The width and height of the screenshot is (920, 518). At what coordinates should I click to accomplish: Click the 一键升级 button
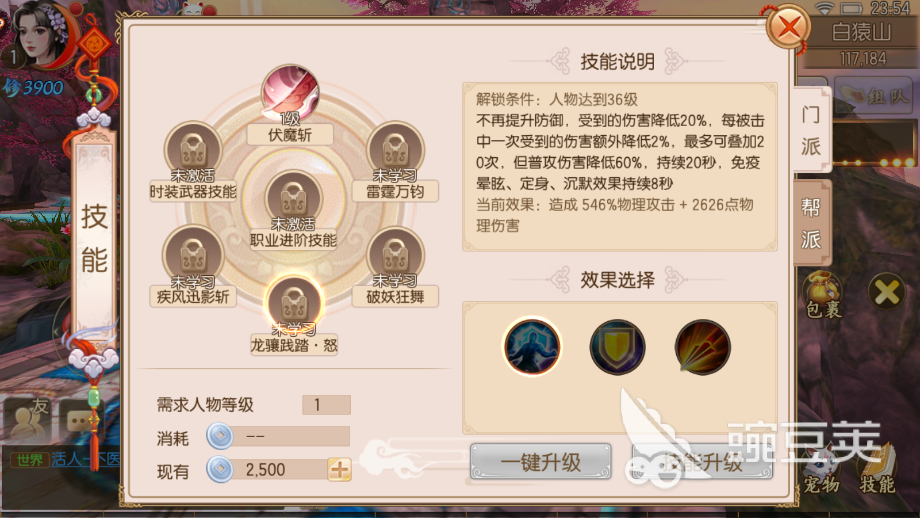click(x=540, y=462)
